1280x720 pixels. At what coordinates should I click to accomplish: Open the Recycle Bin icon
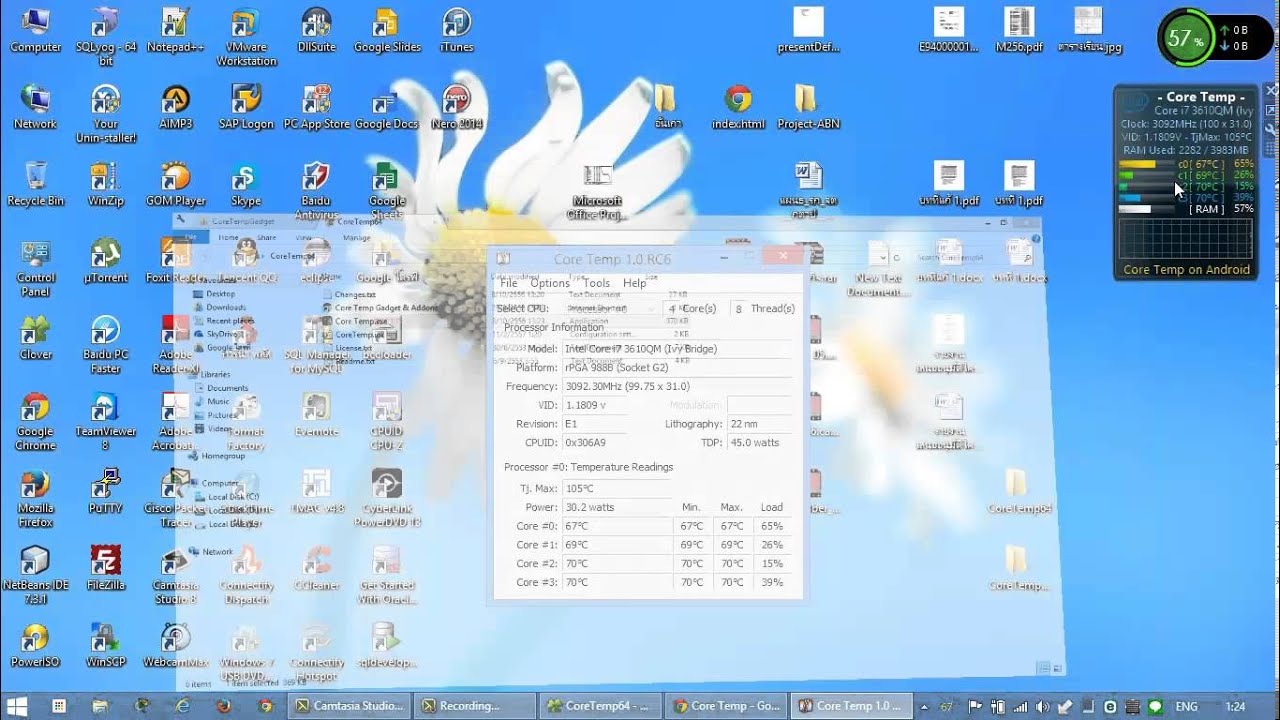[x=35, y=184]
